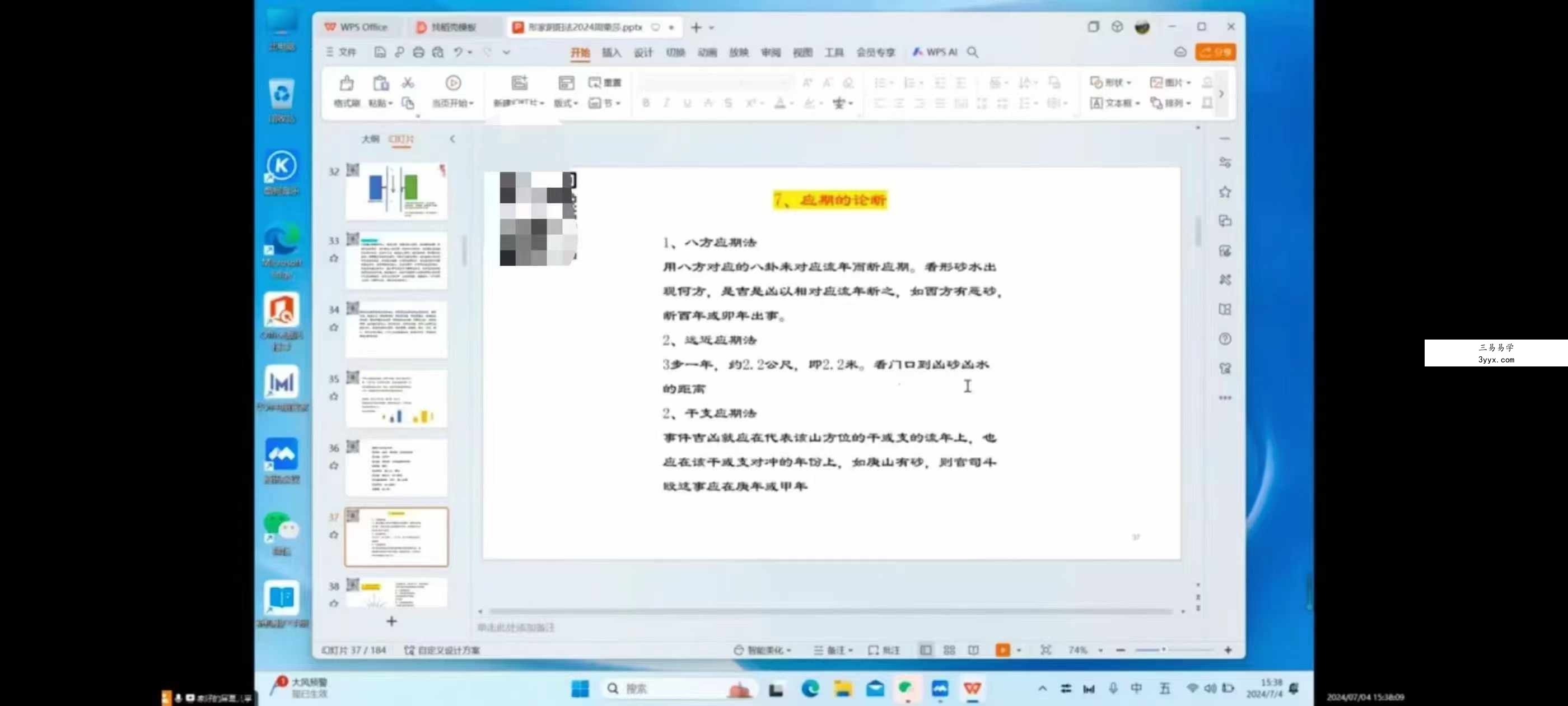Open the WeChat desktop icon
Image resolution: width=1568 pixels, height=706 pixels.
coord(281,533)
